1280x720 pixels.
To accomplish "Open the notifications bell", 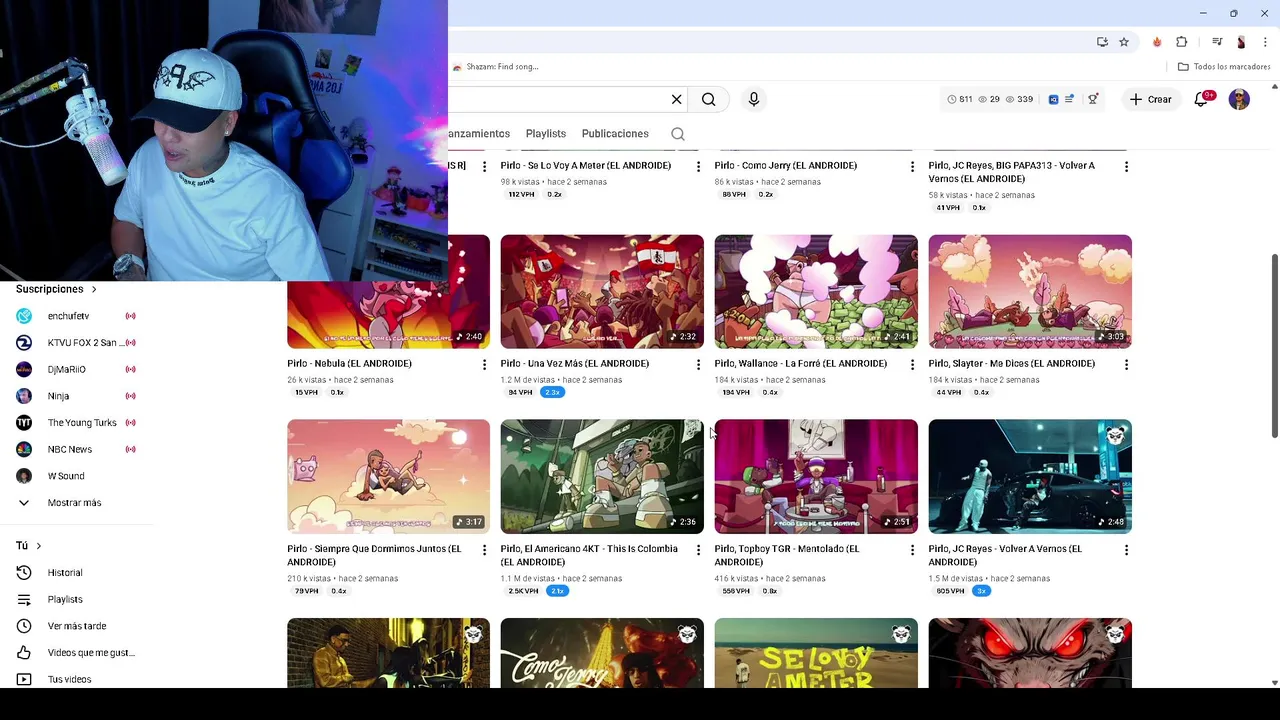I will pos(1202,99).
